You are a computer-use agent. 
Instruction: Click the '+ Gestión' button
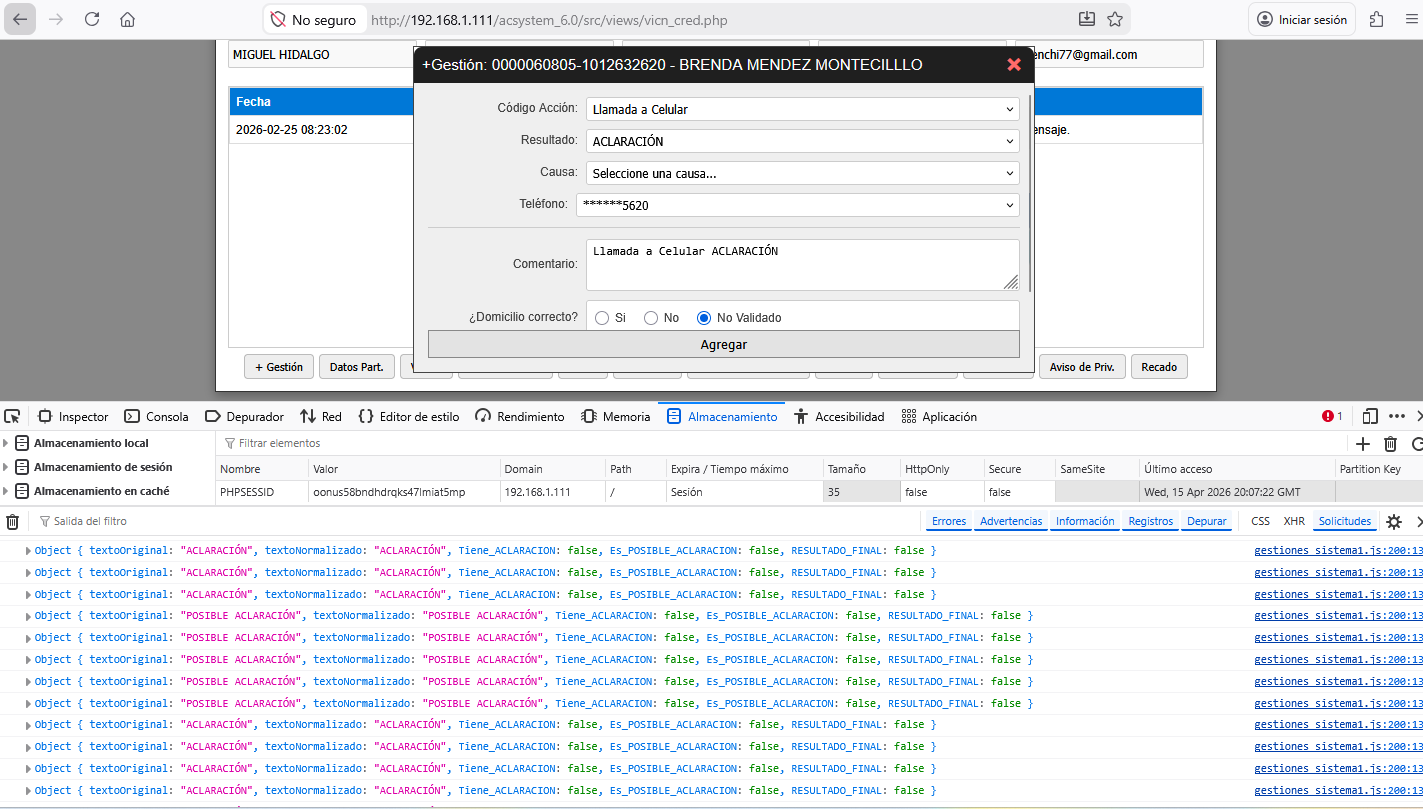click(279, 367)
